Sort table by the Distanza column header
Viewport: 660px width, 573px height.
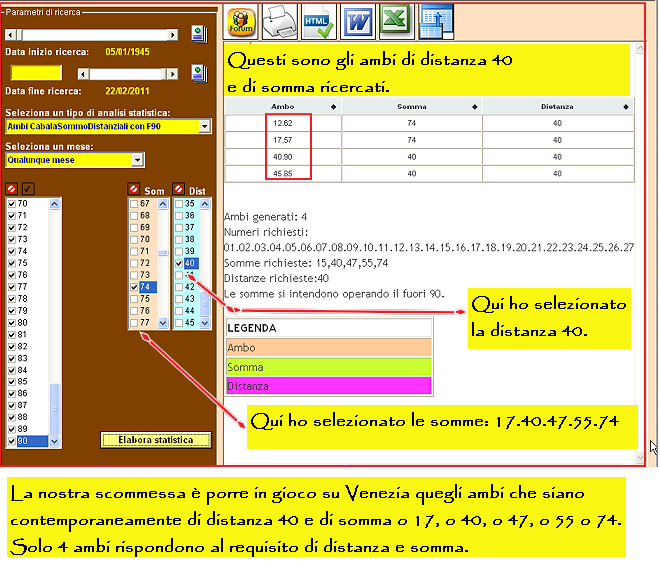click(x=557, y=106)
